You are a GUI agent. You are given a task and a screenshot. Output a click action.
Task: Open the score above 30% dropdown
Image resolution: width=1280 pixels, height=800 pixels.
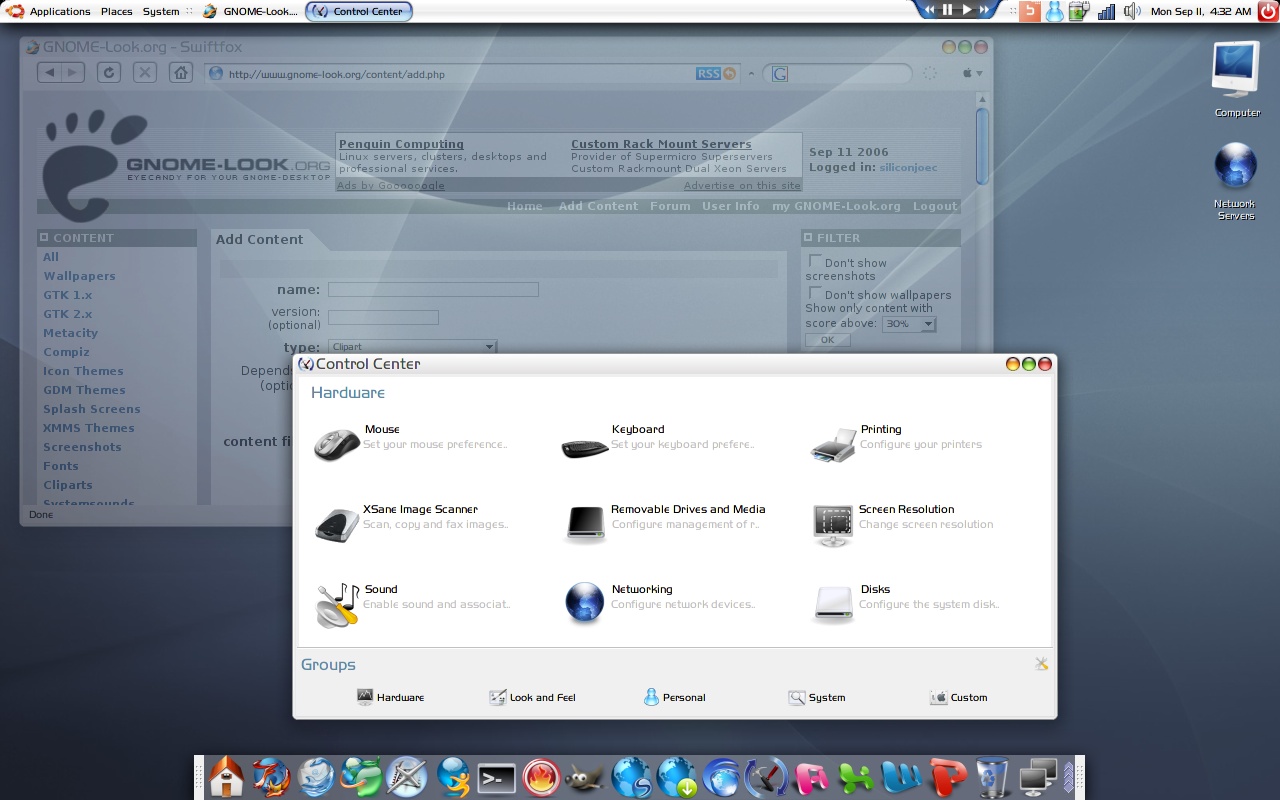[909, 324]
